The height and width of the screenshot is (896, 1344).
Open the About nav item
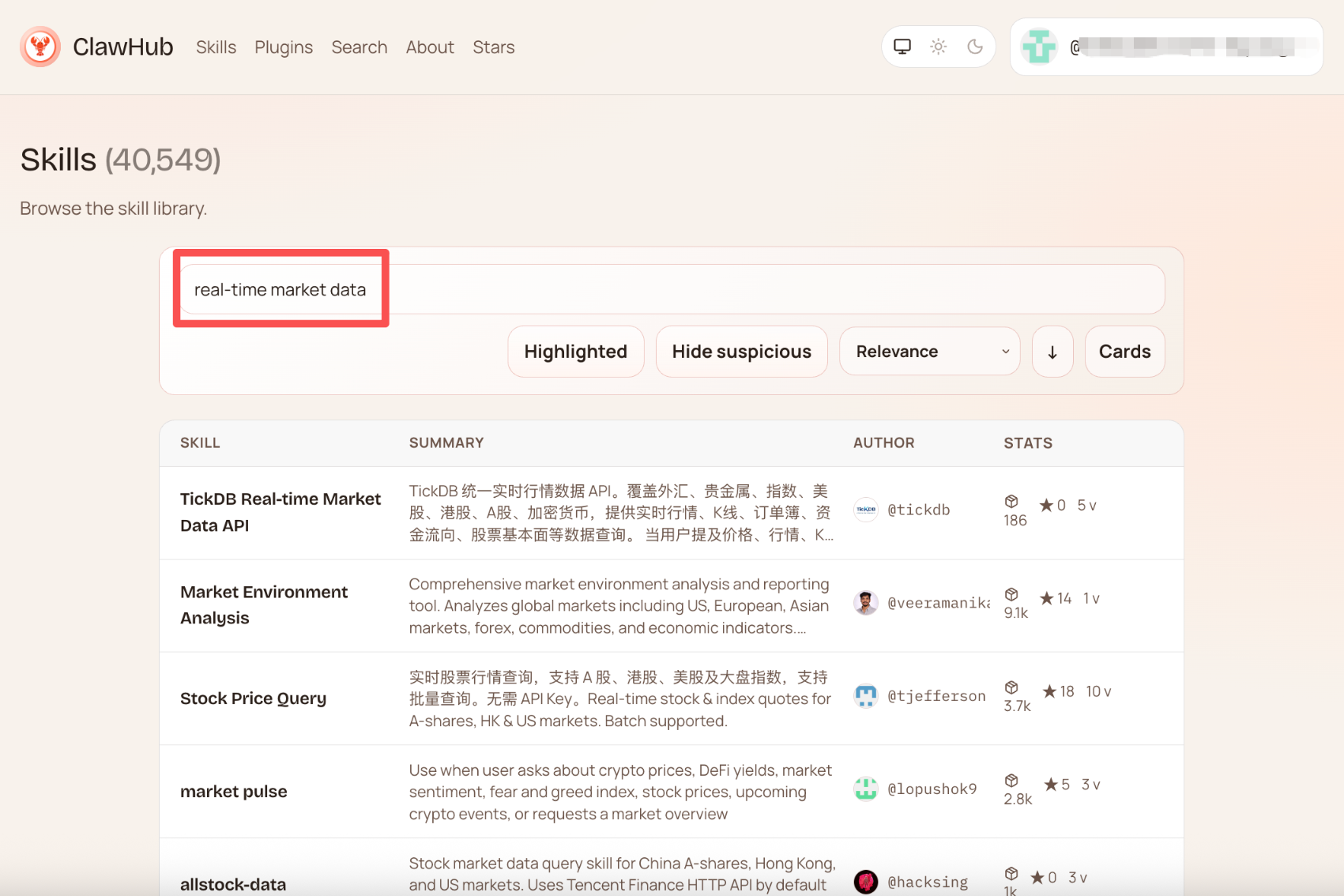click(430, 47)
